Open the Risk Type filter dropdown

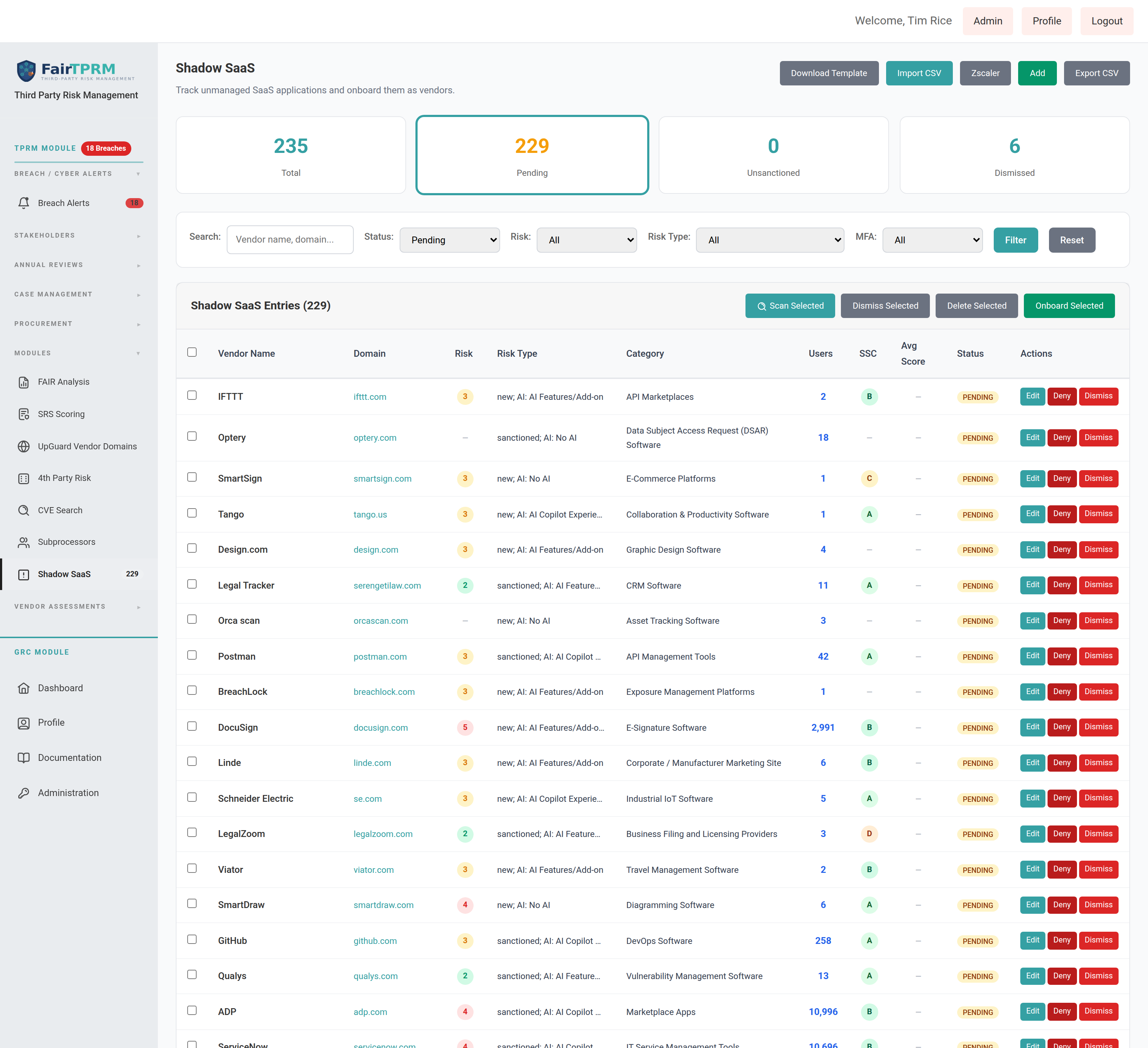click(x=770, y=240)
